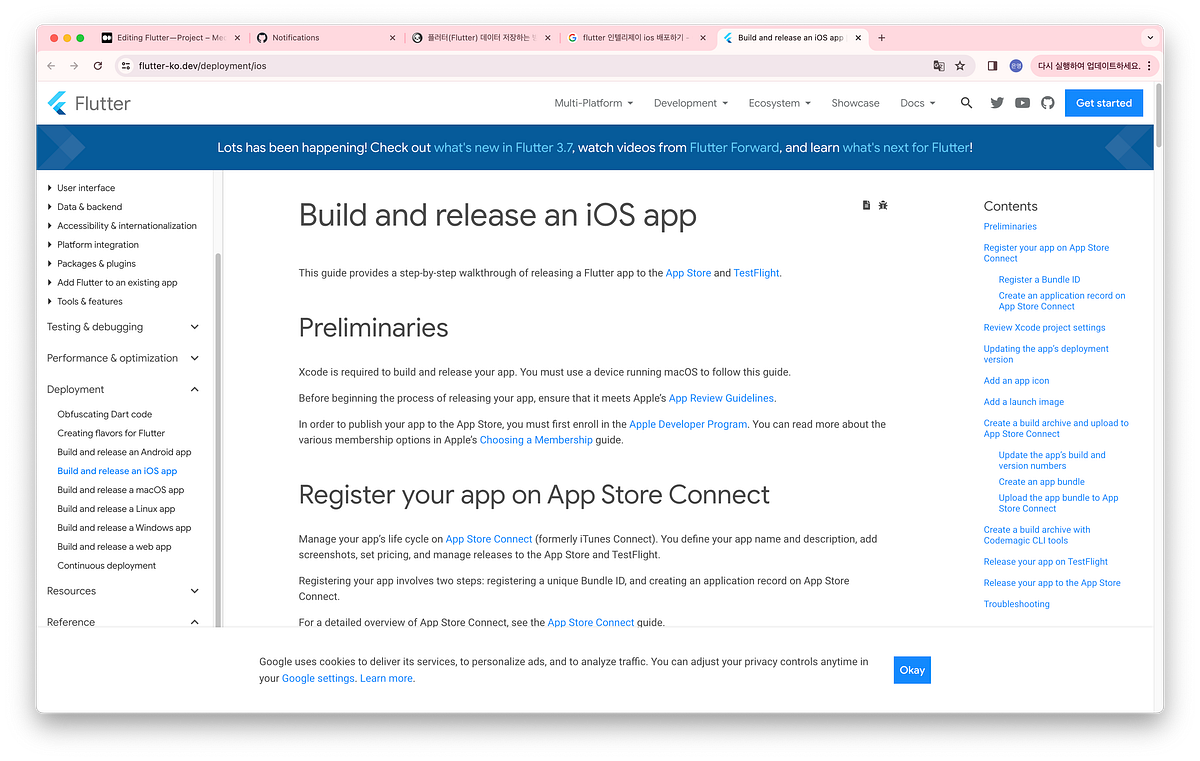Bookmark this page with star icon
1200x761 pixels.
click(960, 66)
